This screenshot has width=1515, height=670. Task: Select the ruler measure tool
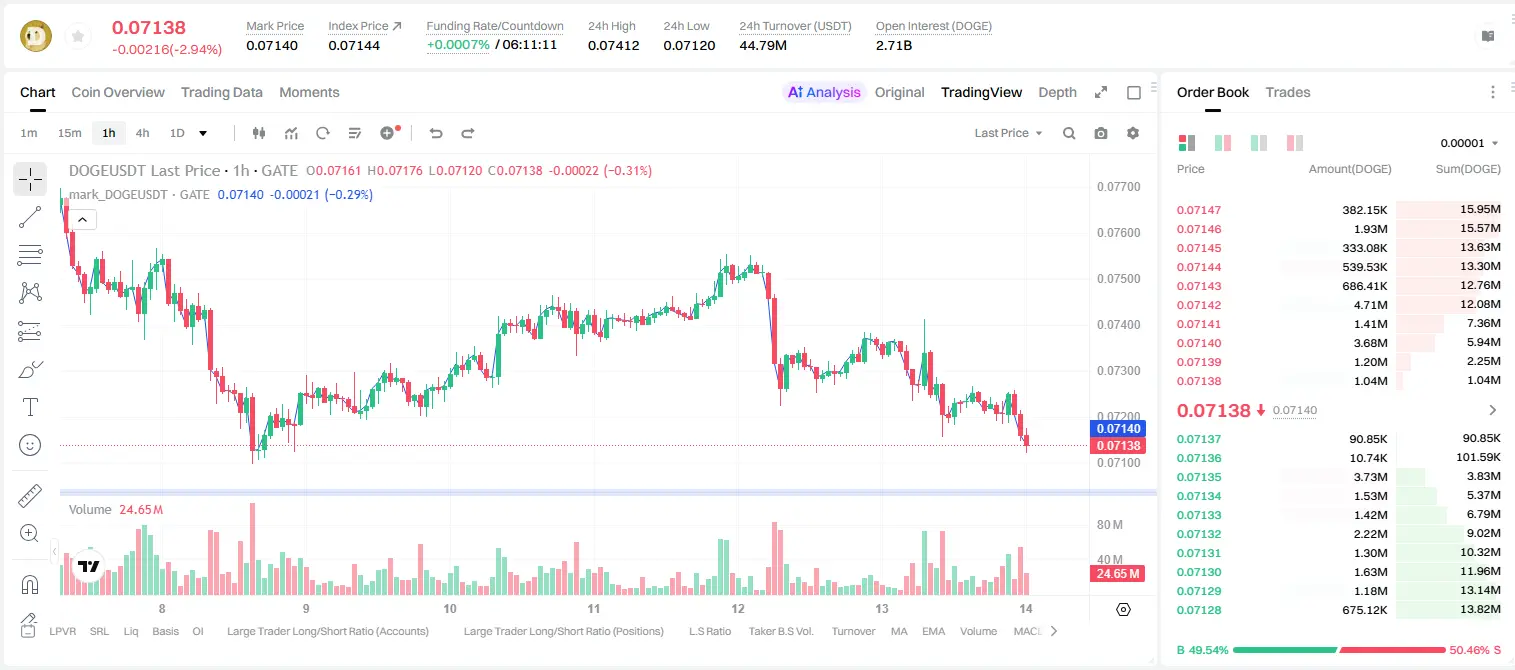30,495
